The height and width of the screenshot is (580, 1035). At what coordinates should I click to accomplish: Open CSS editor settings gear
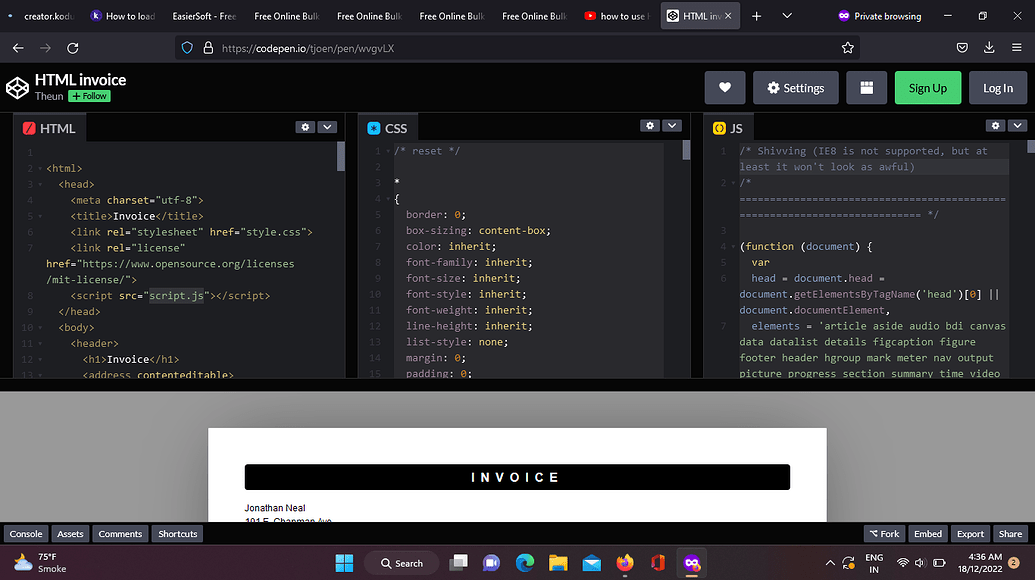(650, 125)
